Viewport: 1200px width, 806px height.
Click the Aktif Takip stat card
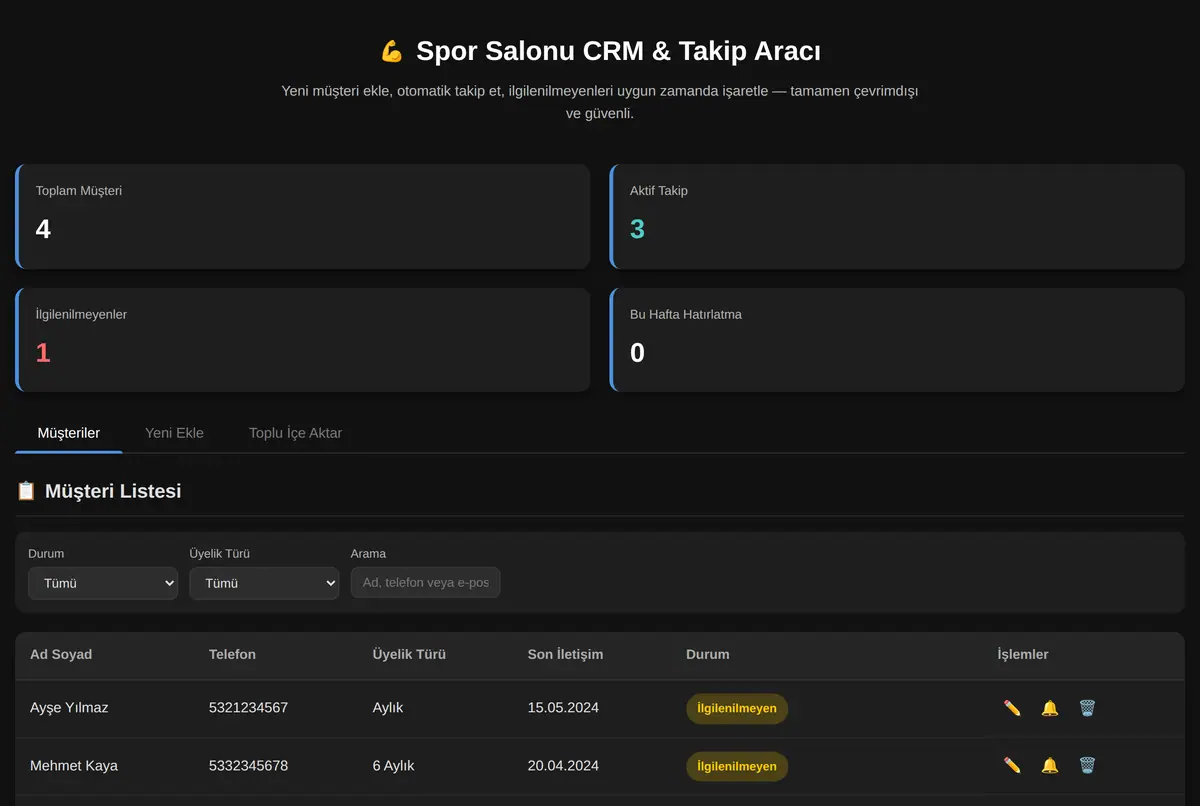click(897, 216)
